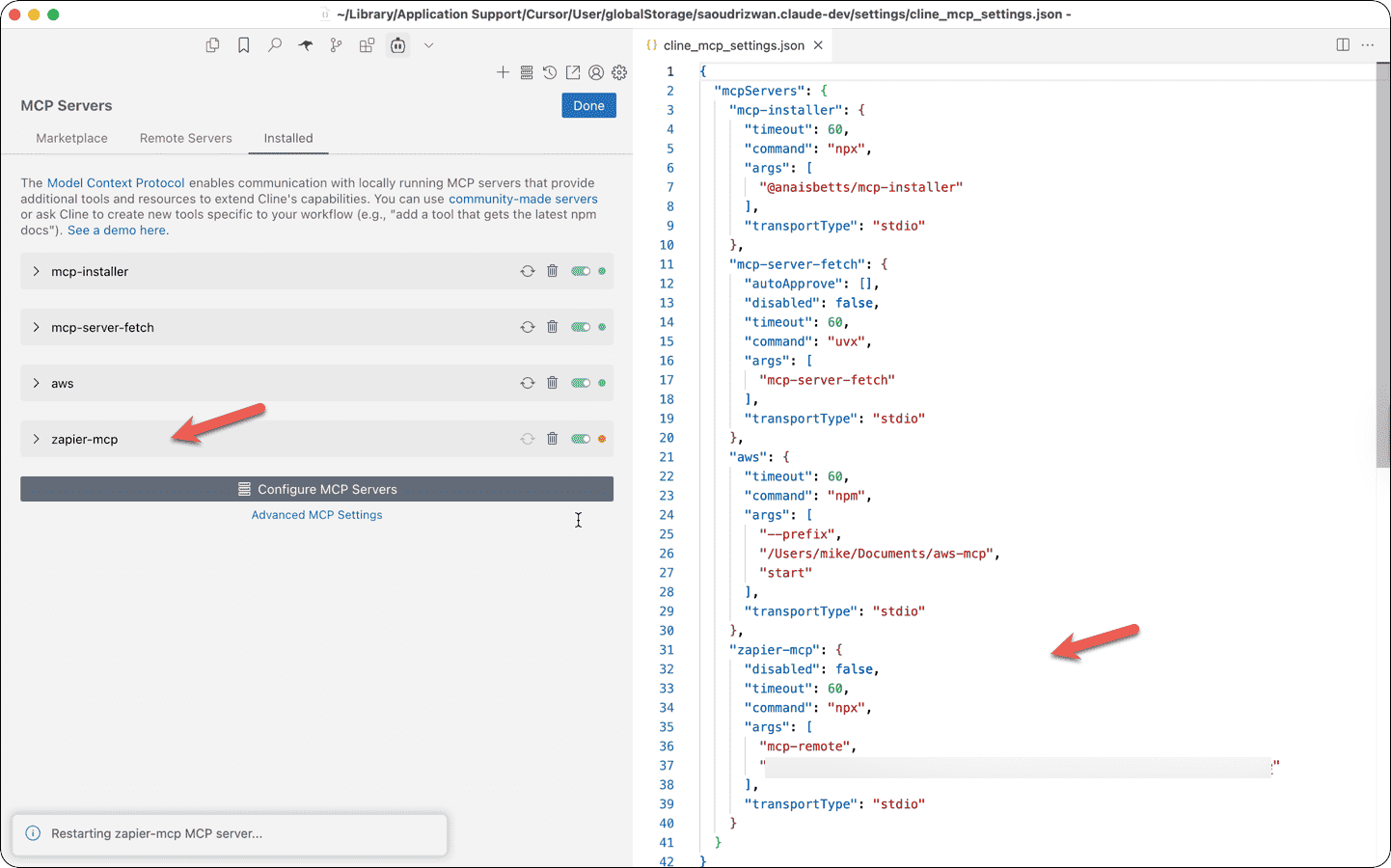Open the Source Control branch icon
This screenshot has height=868, width=1391.
336,45
